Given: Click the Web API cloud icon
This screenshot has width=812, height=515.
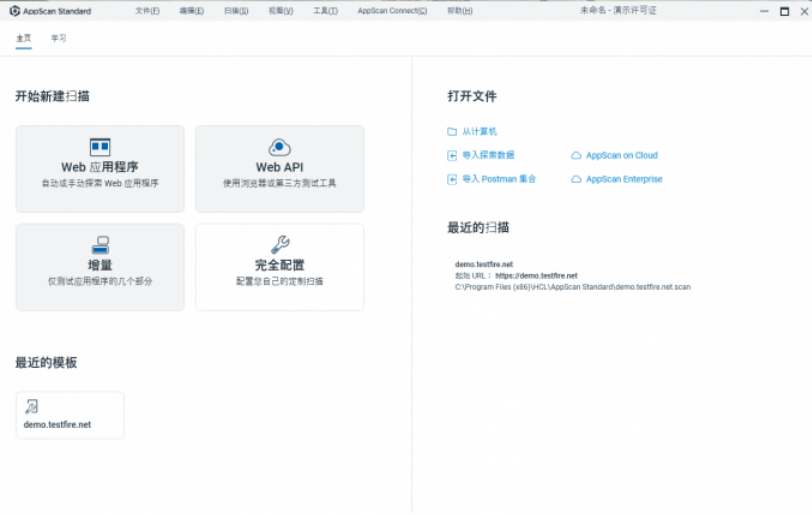Looking at the screenshot, I should tap(280, 147).
